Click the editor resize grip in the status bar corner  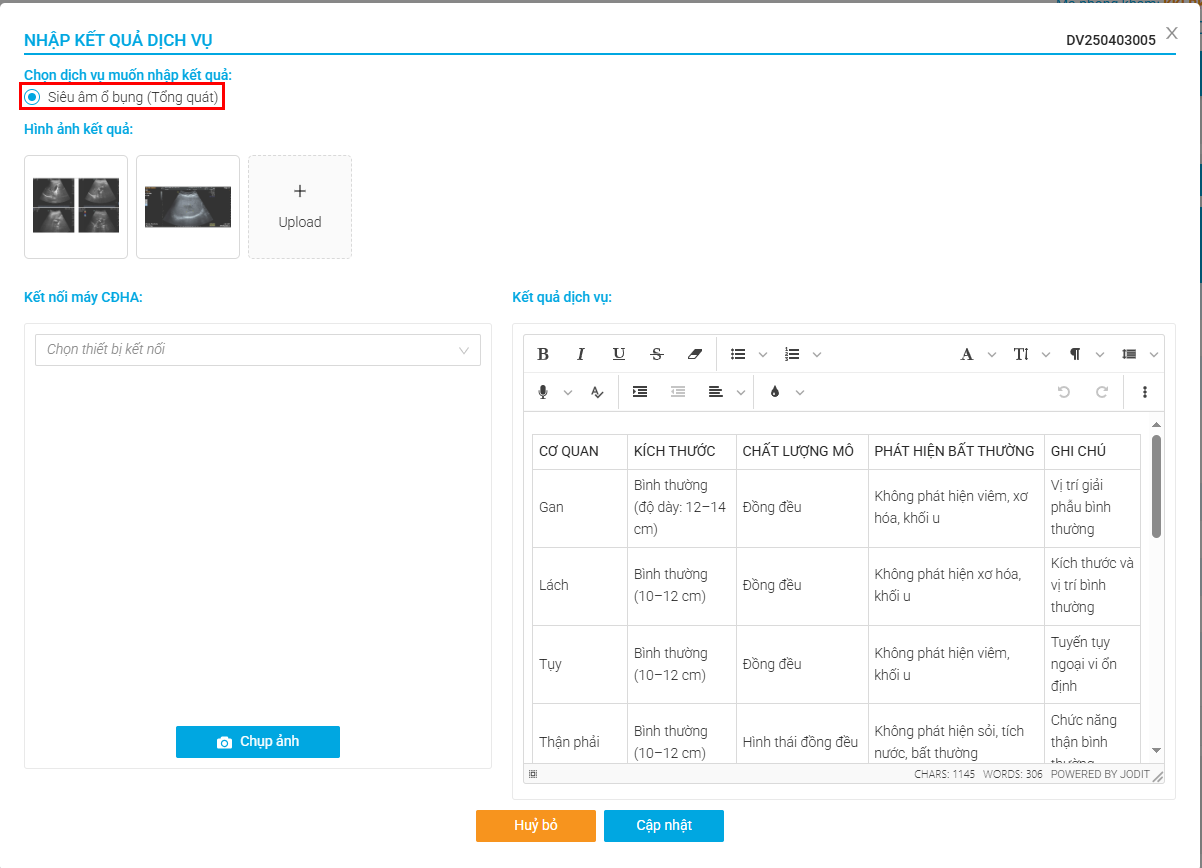pos(1158,775)
